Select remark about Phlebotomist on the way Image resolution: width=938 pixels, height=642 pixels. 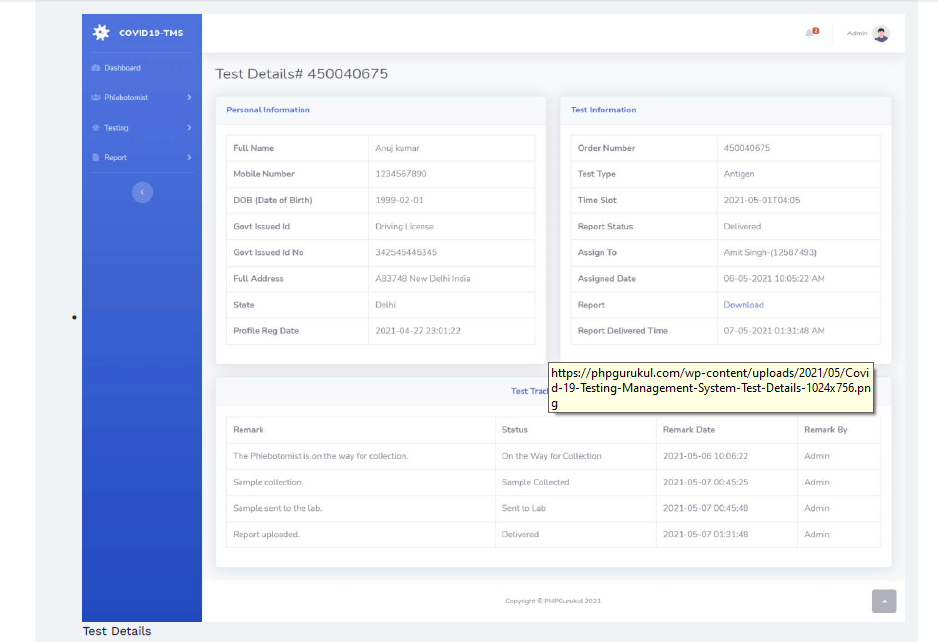[321, 456]
